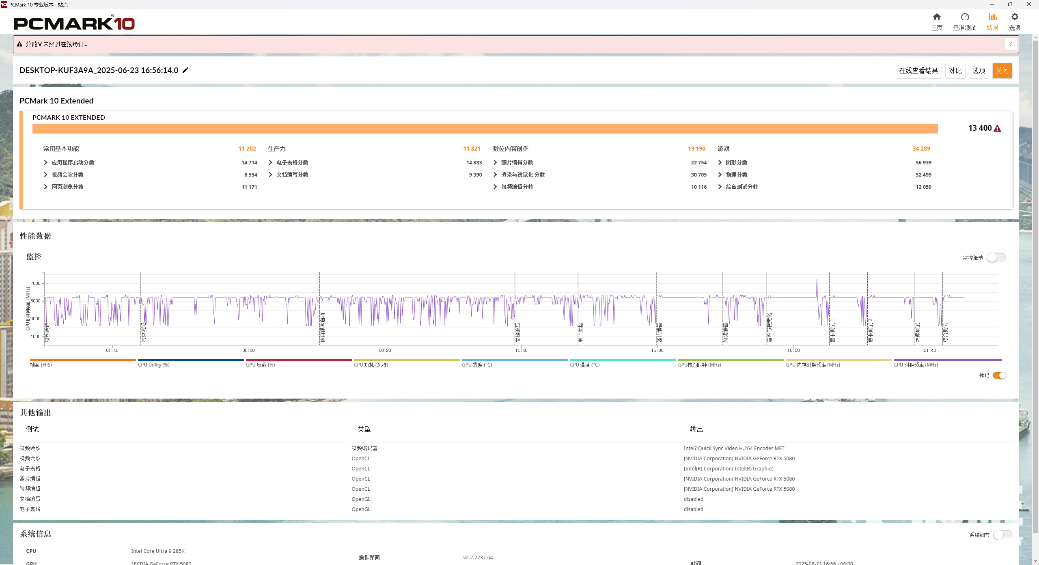Click the warning triangle beside score 13 400

[997, 128]
